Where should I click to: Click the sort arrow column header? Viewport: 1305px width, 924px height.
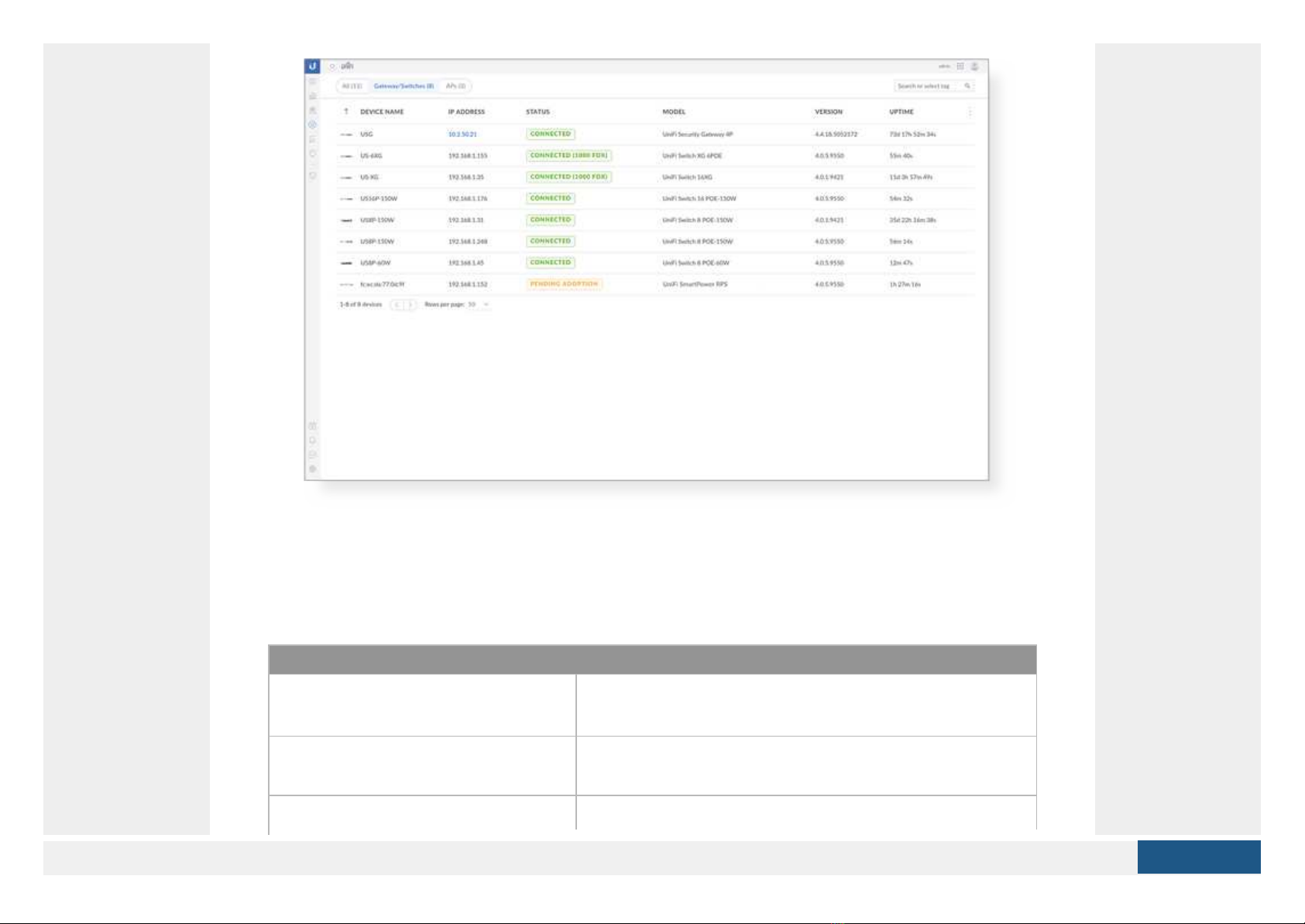tap(346, 112)
